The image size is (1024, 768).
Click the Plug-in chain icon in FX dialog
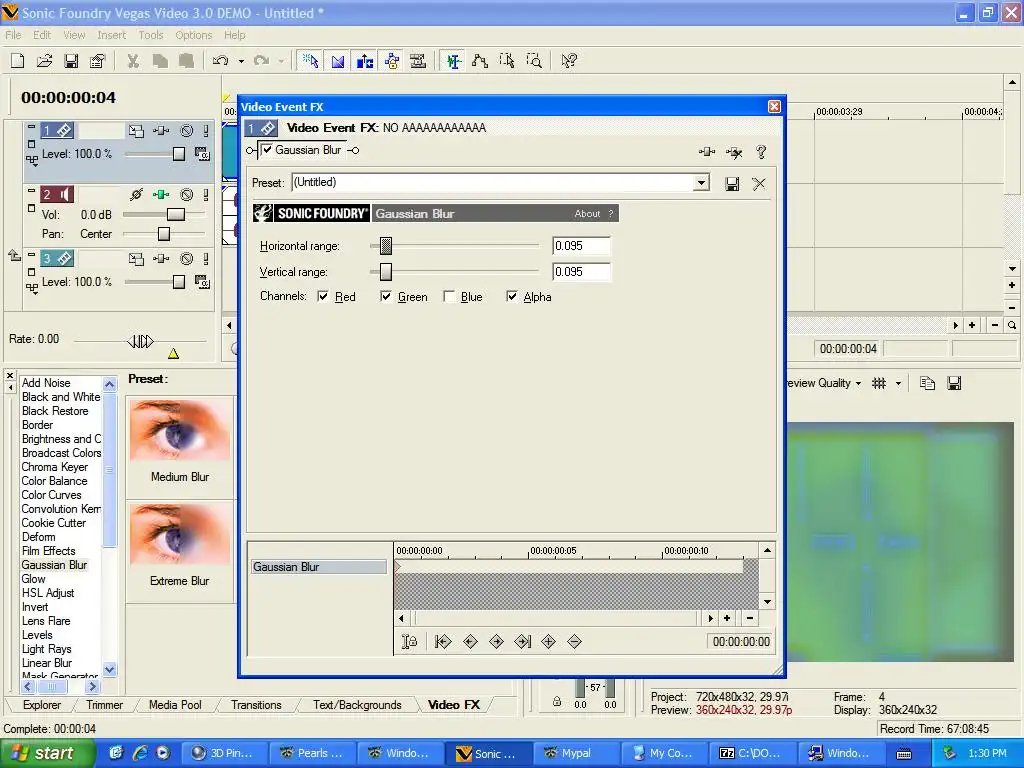coord(707,152)
